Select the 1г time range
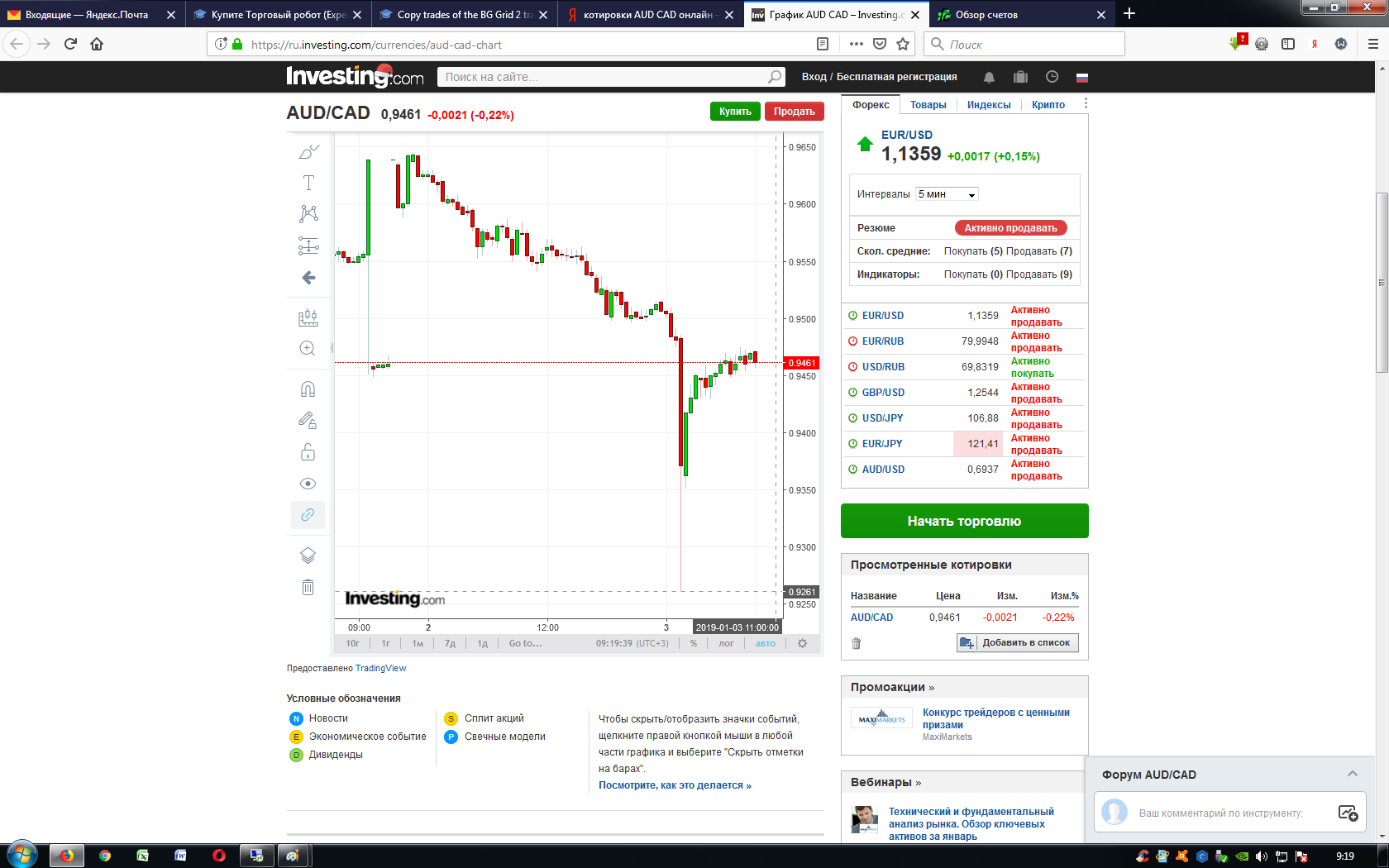Image resolution: width=1389 pixels, height=868 pixels. tap(386, 643)
